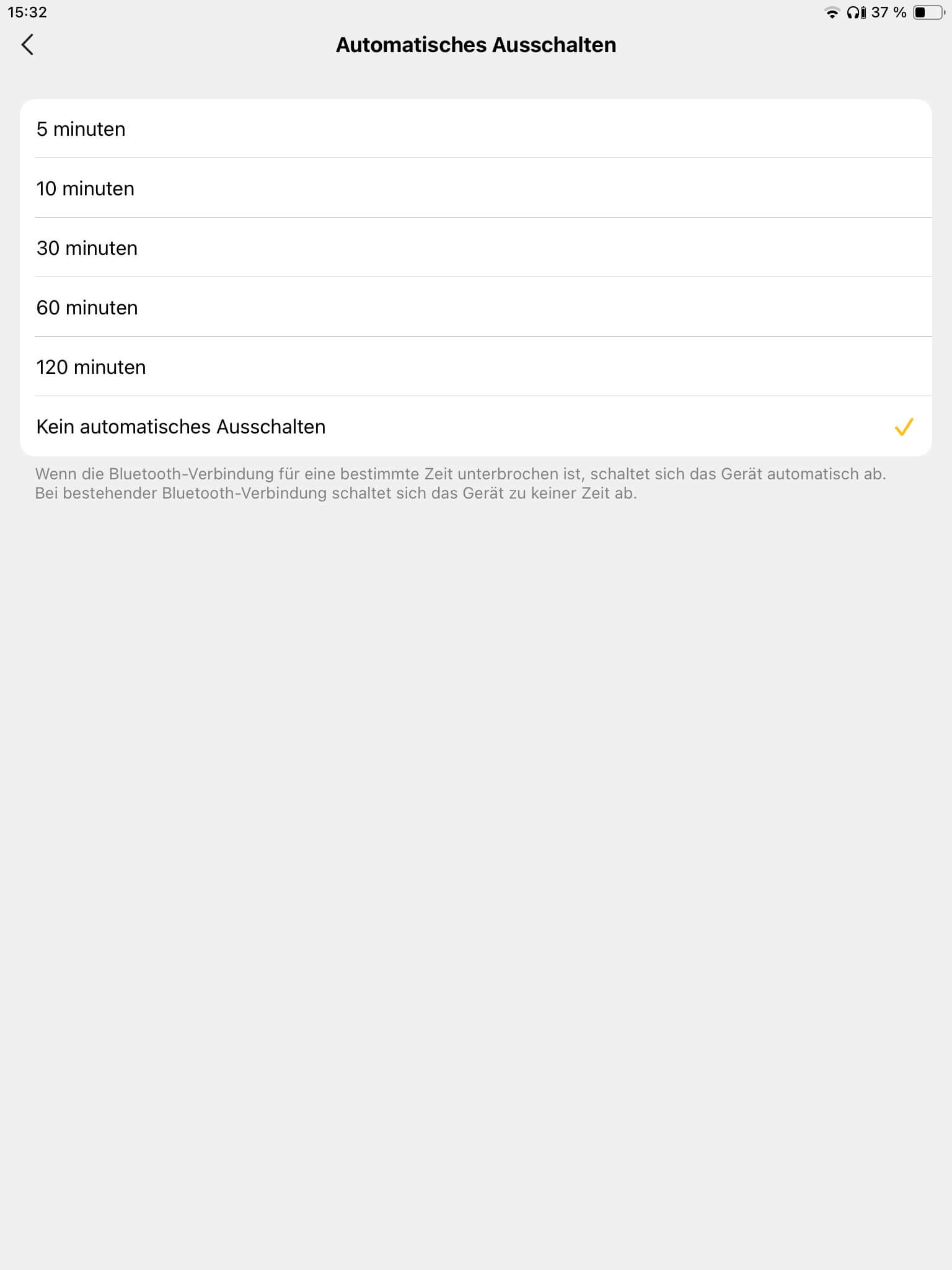Tap the Bluetooth-Verbindung explanation text
Viewport: 952px width, 1270px height.
click(460, 483)
